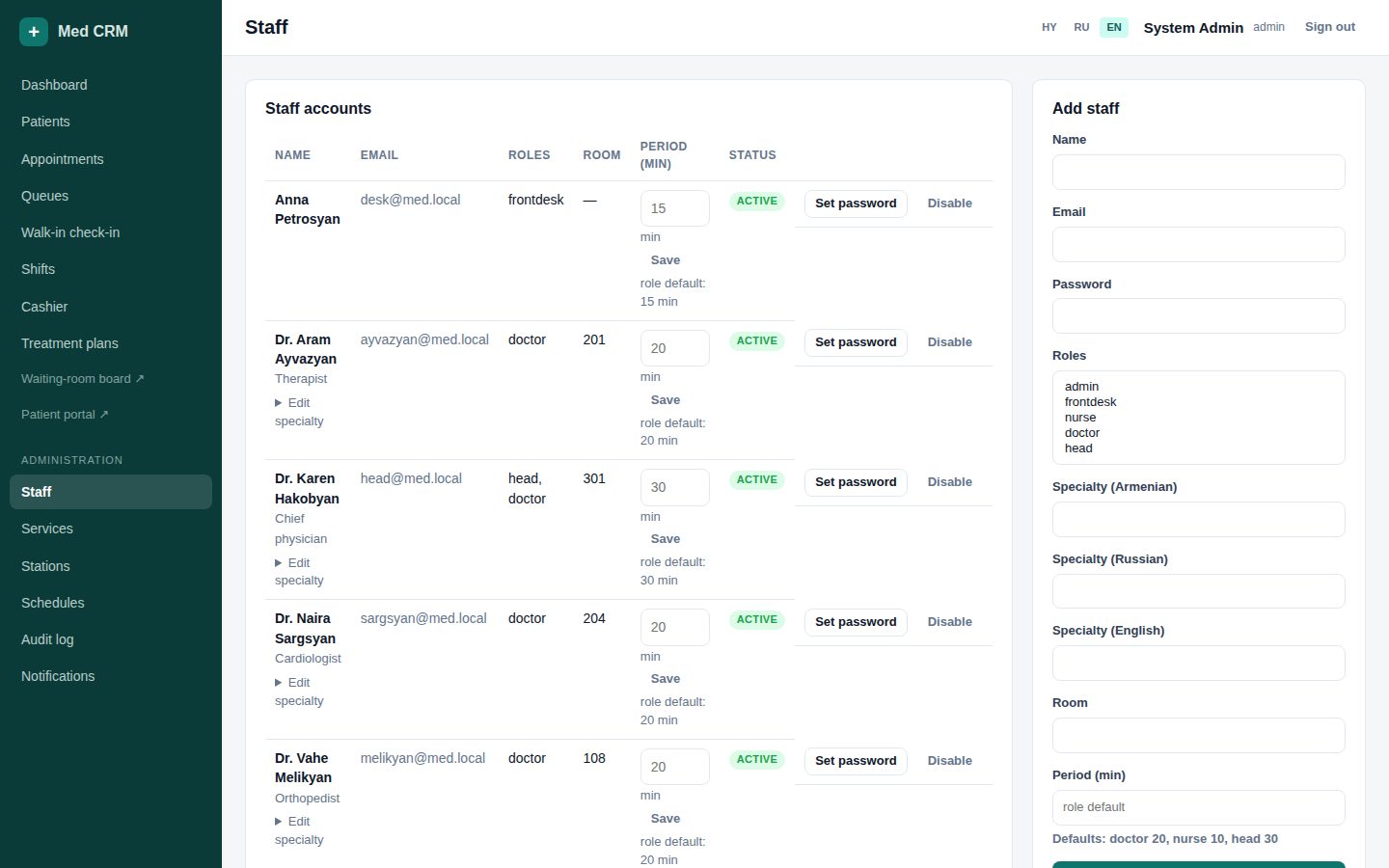The width and height of the screenshot is (1389, 868).
Task: Sign out of the admin account
Action: 1329,27
